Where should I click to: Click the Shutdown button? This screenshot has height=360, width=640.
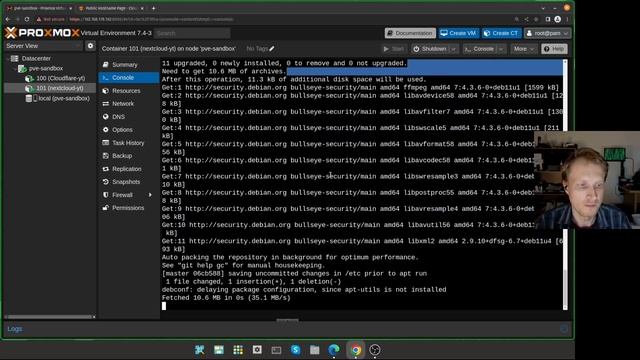430,49
